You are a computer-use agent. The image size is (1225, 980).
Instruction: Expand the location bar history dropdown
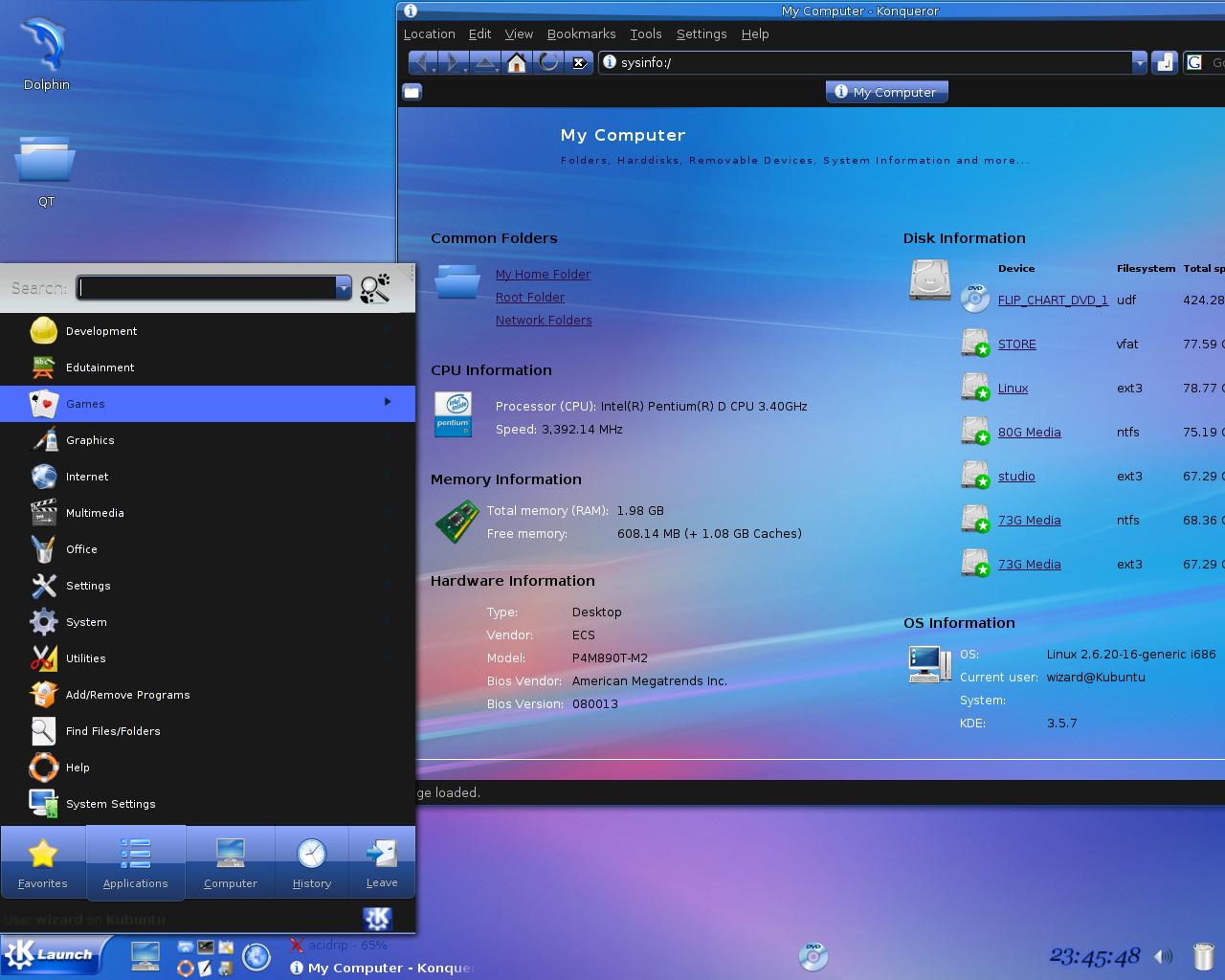coord(1139,63)
